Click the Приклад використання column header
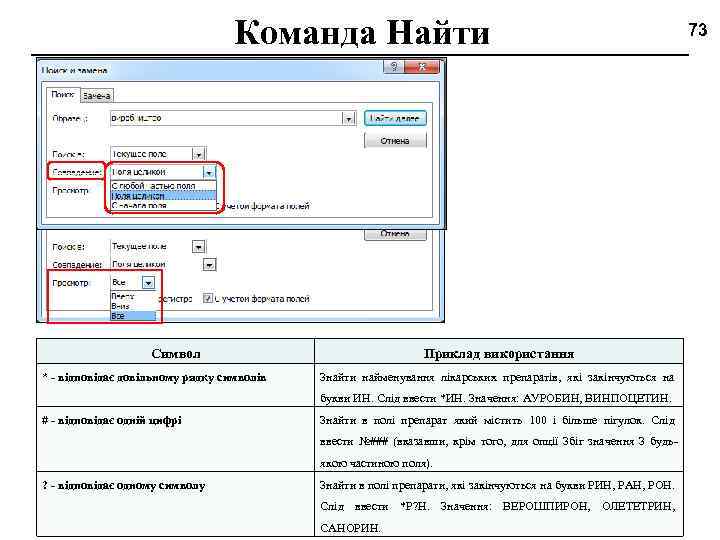Screen dimensions: 720x540 [x=499, y=353]
